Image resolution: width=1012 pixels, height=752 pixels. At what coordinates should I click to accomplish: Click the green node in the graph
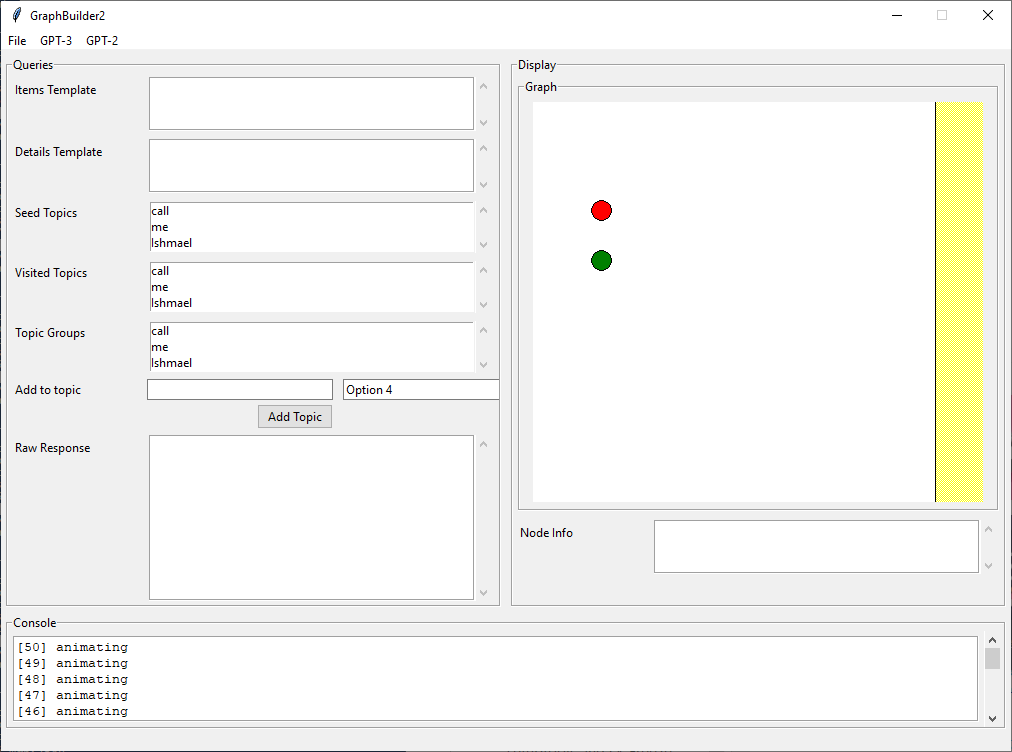coord(601,261)
